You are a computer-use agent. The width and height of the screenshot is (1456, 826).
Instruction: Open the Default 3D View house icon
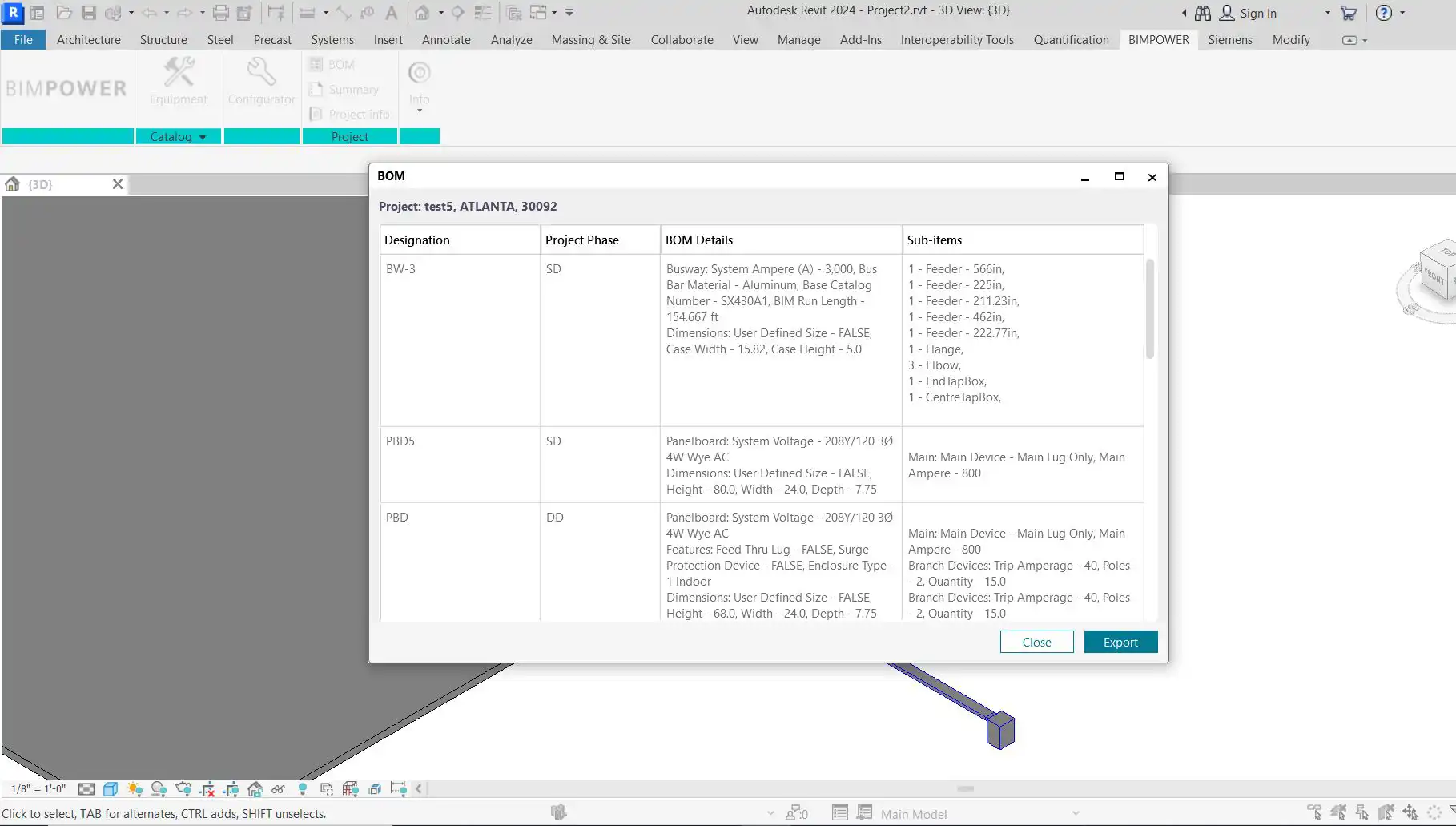(422, 13)
